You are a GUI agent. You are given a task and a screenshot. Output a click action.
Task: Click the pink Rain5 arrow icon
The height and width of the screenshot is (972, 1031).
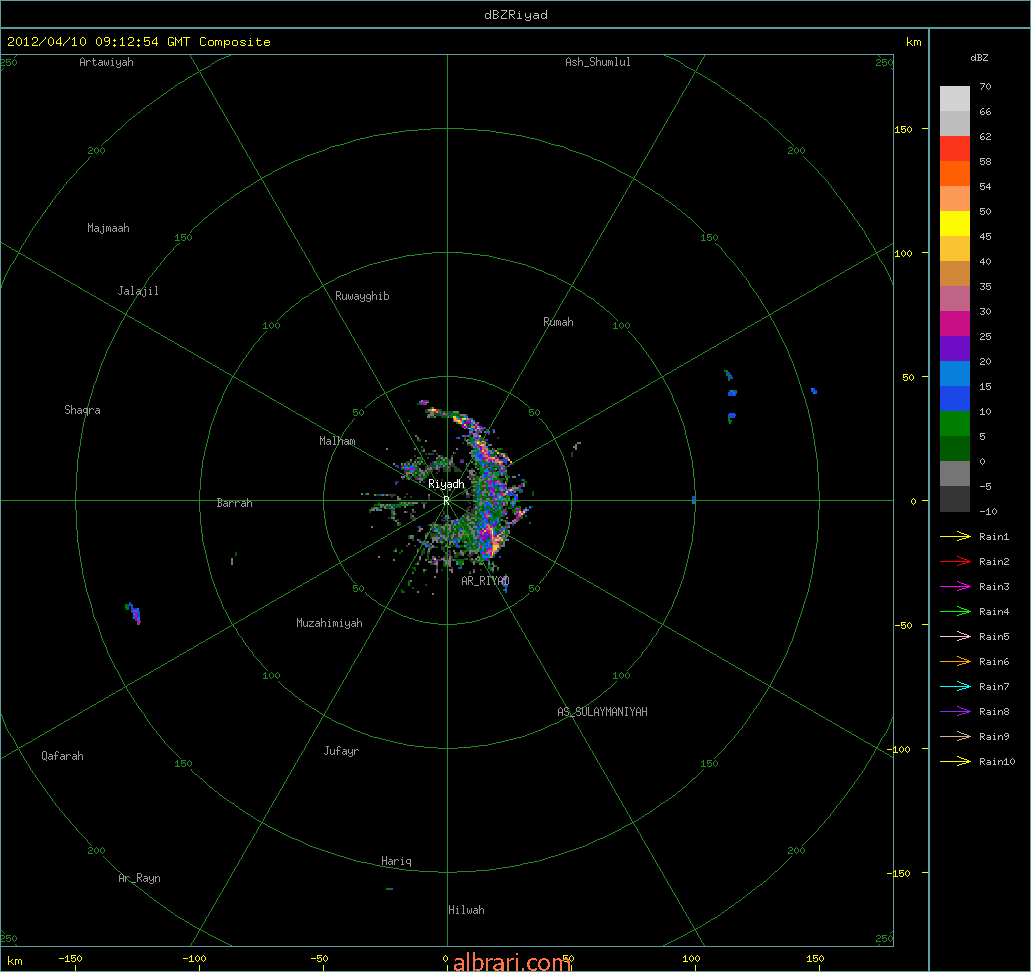955,637
